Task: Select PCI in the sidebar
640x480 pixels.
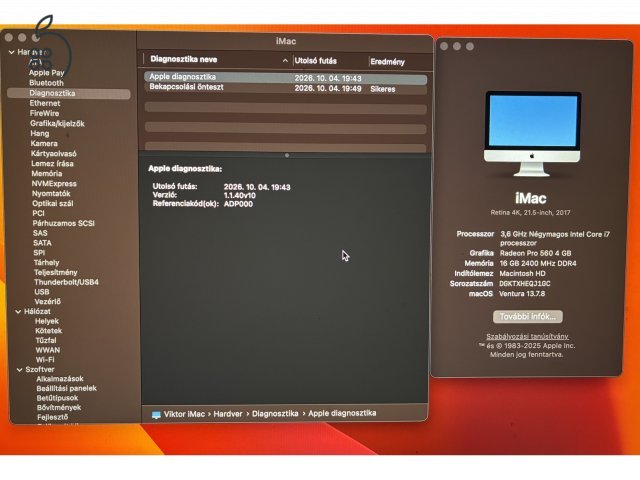Action: click(x=38, y=213)
